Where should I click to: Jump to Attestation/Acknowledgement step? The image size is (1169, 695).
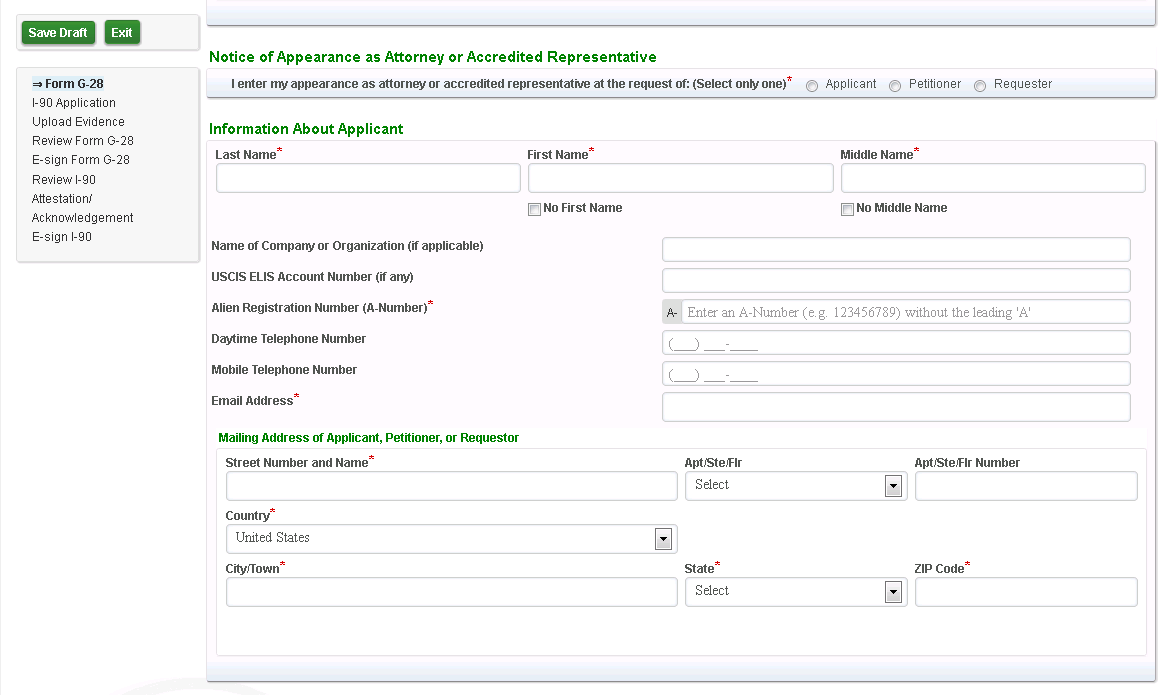pos(82,208)
